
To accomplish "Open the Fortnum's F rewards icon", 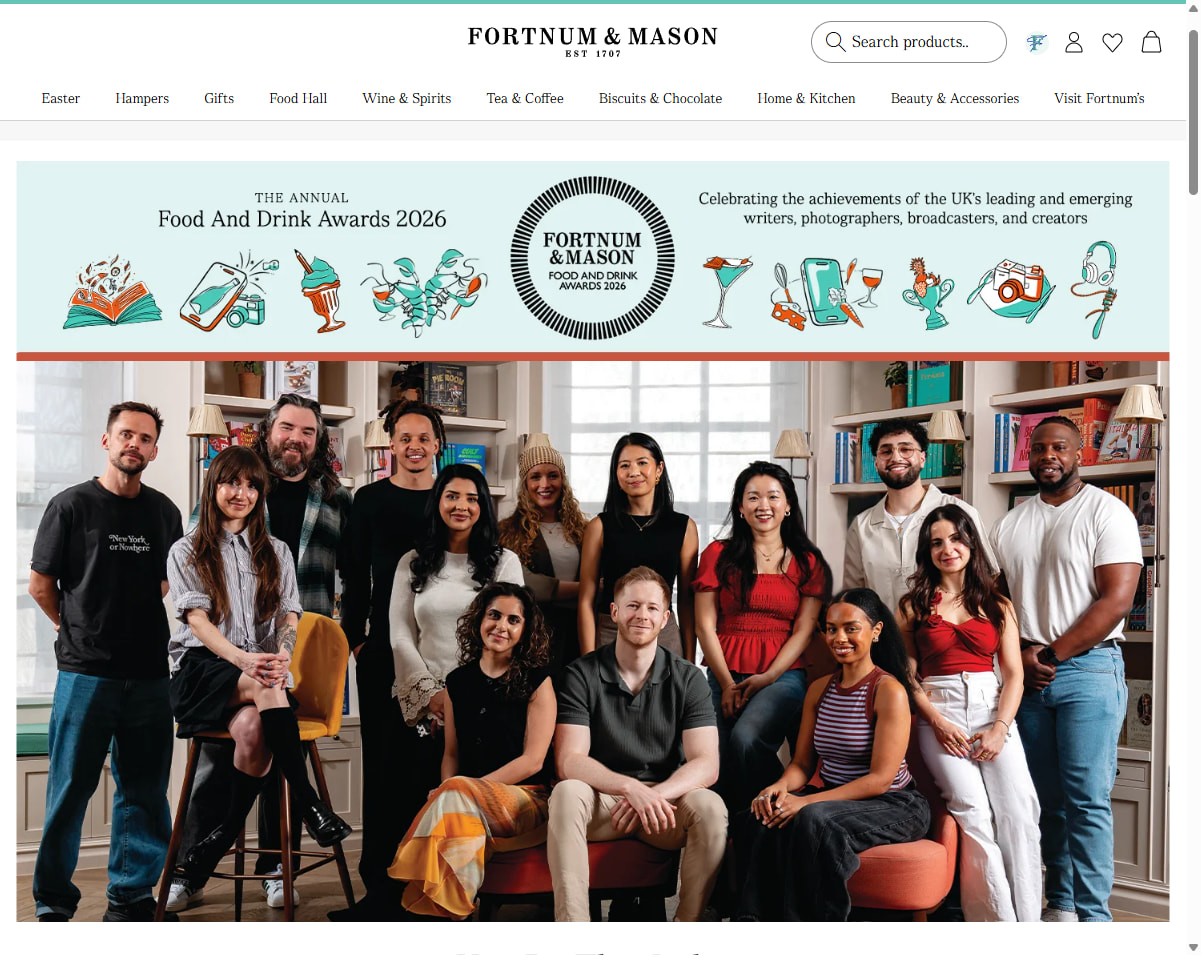I will pyautogui.click(x=1037, y=42).
